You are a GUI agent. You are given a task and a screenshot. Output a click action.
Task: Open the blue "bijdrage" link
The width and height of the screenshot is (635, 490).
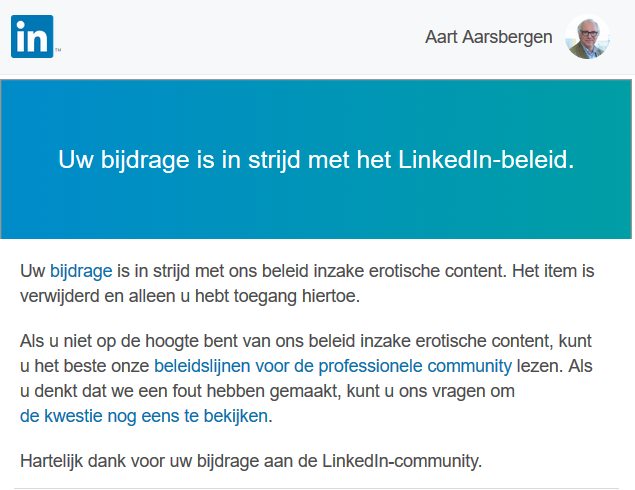point(81,270)
